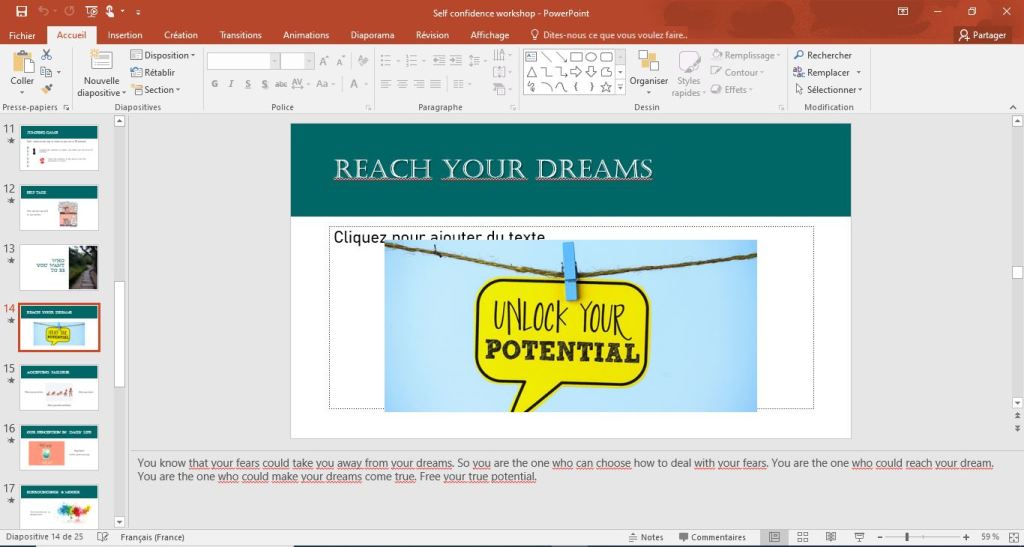Toggle the Notes pane in status bar
The image size is (1024, 547).
[644, 537]
